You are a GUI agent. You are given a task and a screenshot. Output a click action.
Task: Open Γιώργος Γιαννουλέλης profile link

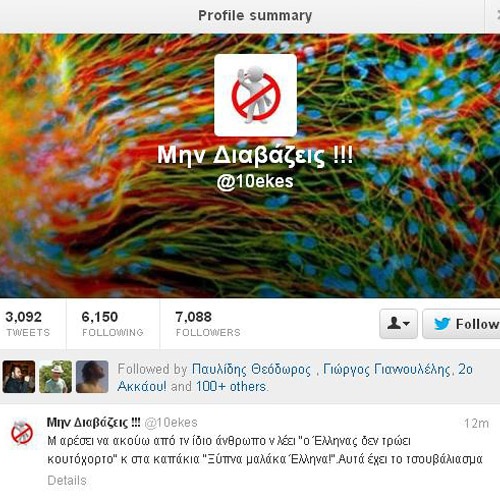click(x=387, y=369)
